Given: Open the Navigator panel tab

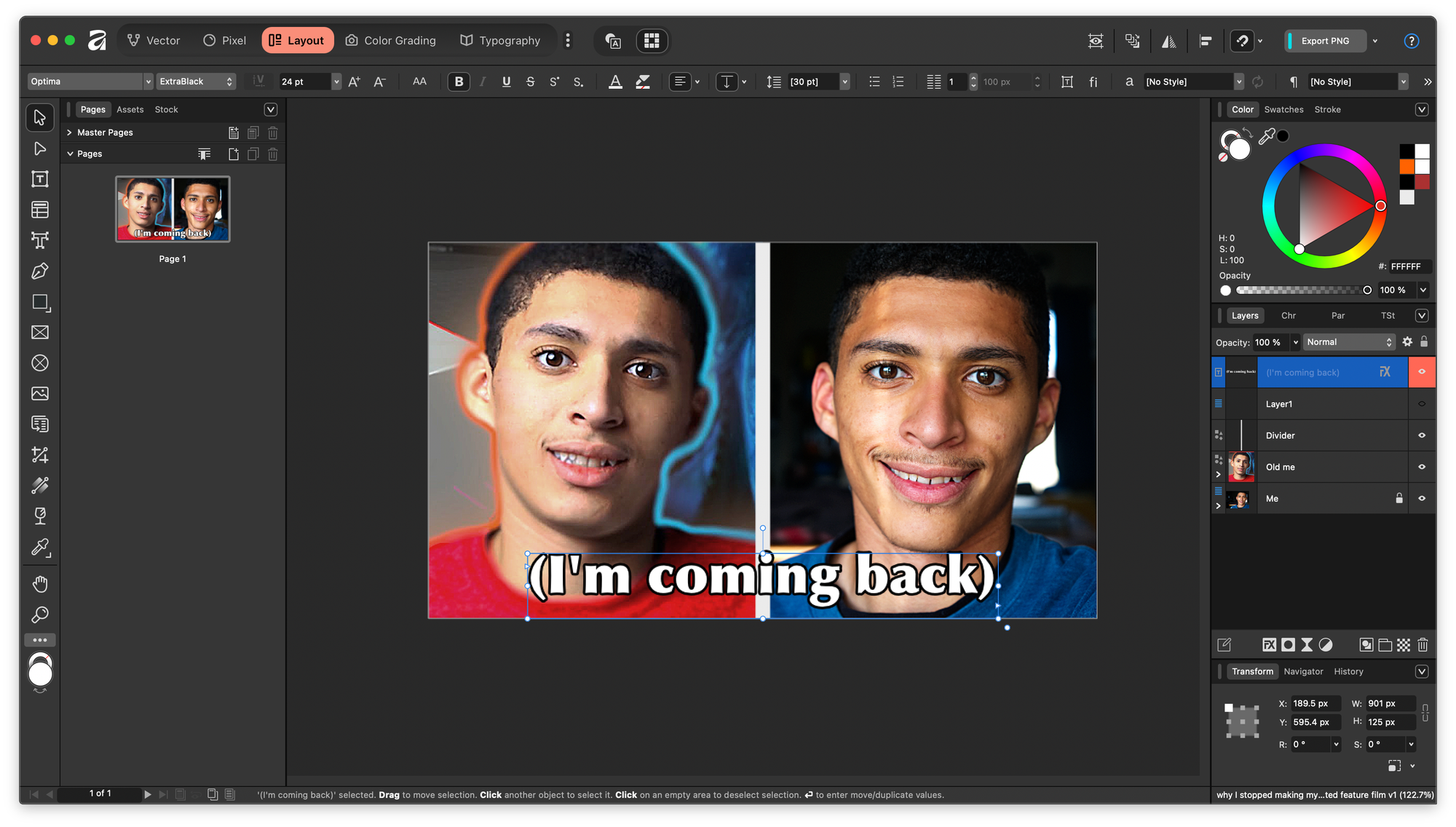Looking at the screenshot, I should [1303, 672].
